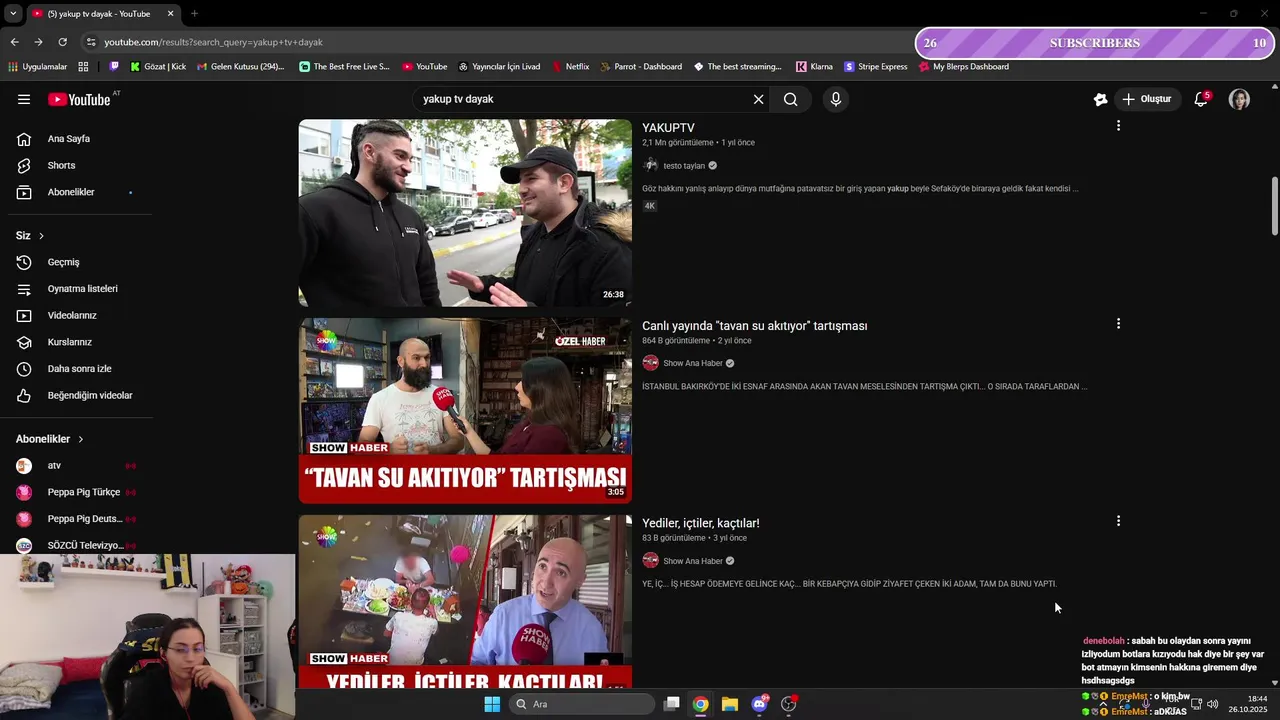Open the site info icon in address bar

(x=91, y=42)
